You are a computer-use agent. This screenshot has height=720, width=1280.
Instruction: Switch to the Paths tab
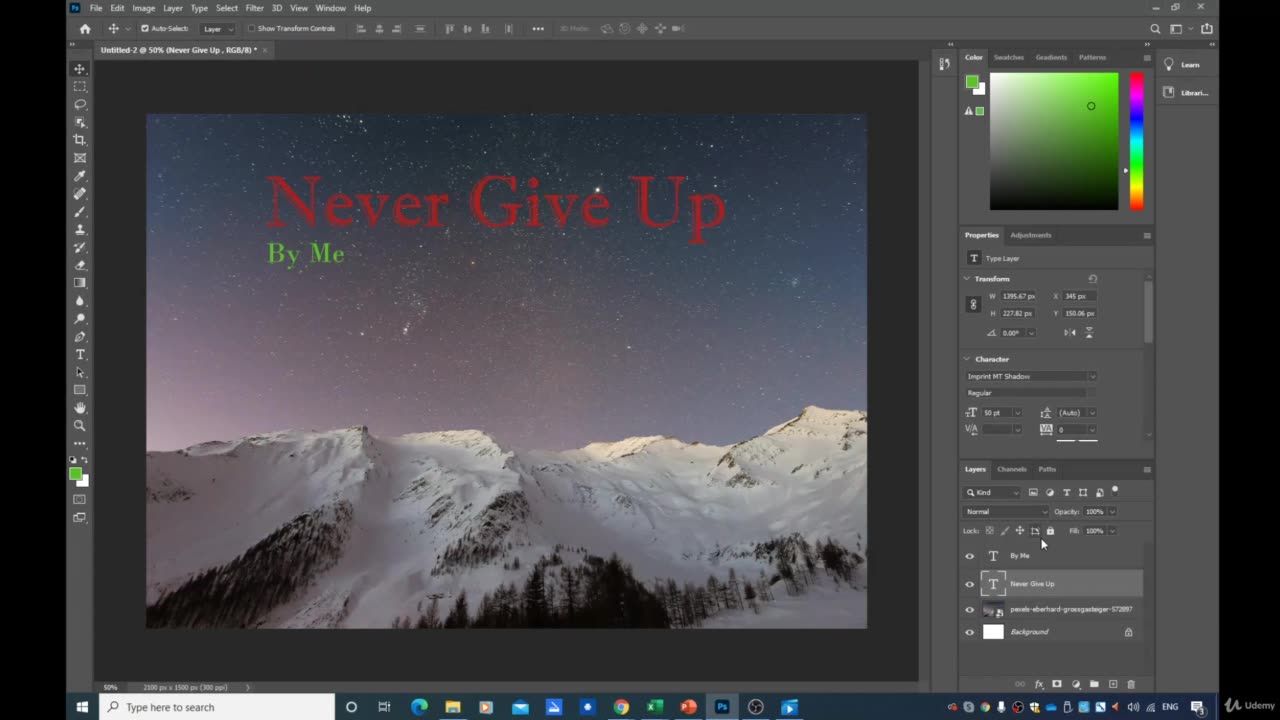pyautogui.click(x=1047, y=469)
